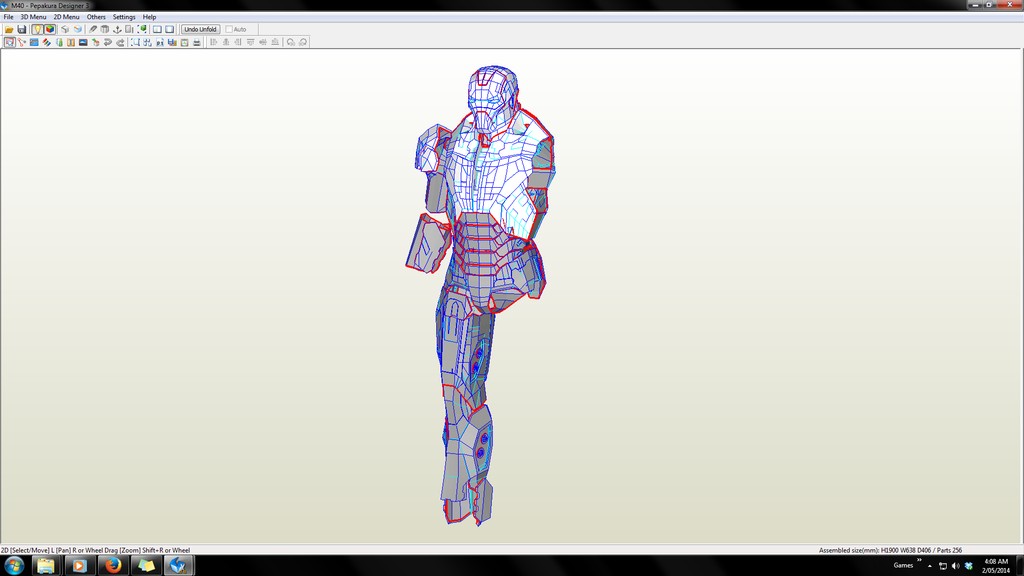The image size is (1024, 576).
Task: Click the align vertical center icon
Action: [263, 42]
